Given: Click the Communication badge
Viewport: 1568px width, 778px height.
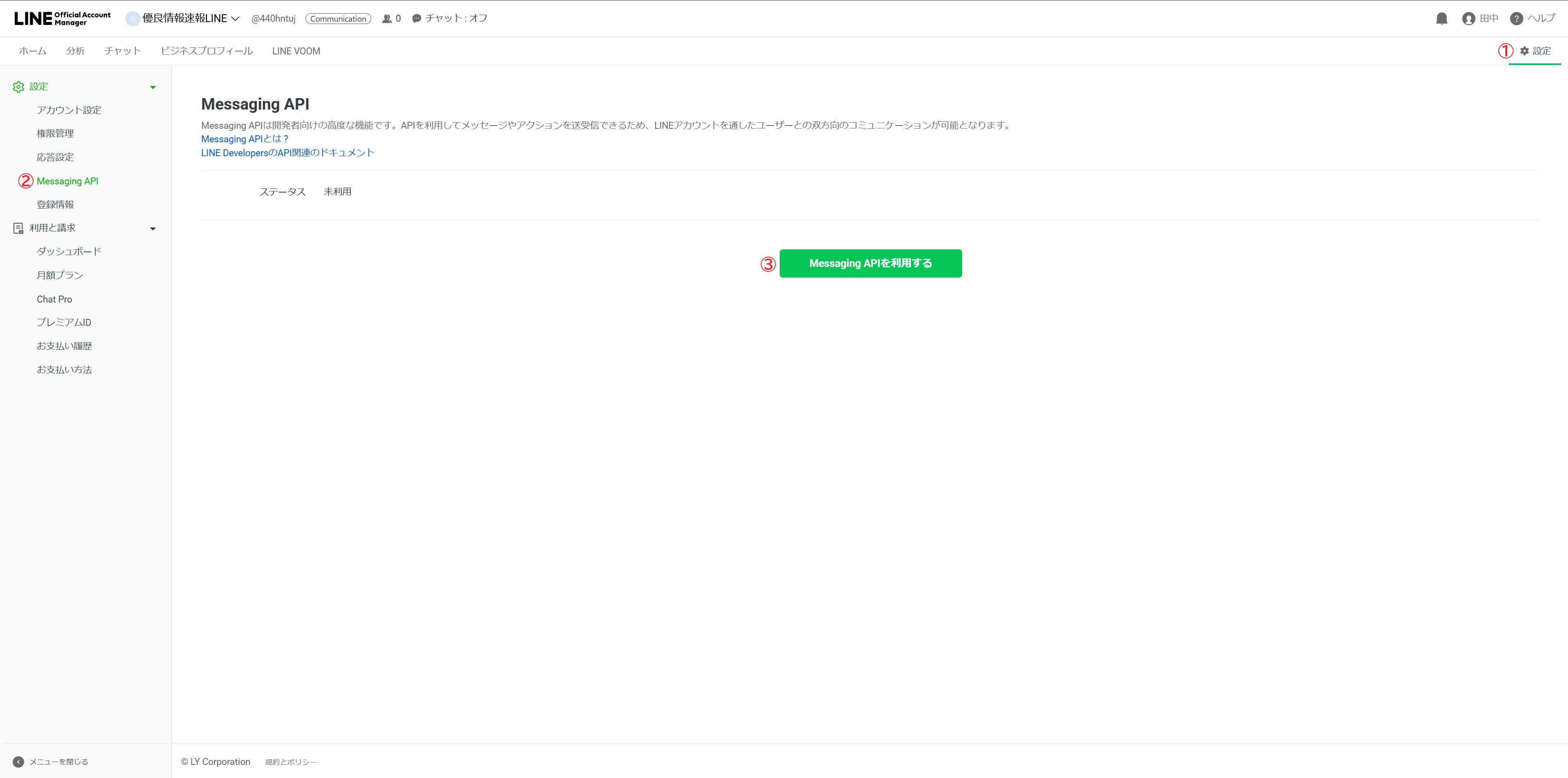Looking at the screenshot, I should click(x=339, y=19).
